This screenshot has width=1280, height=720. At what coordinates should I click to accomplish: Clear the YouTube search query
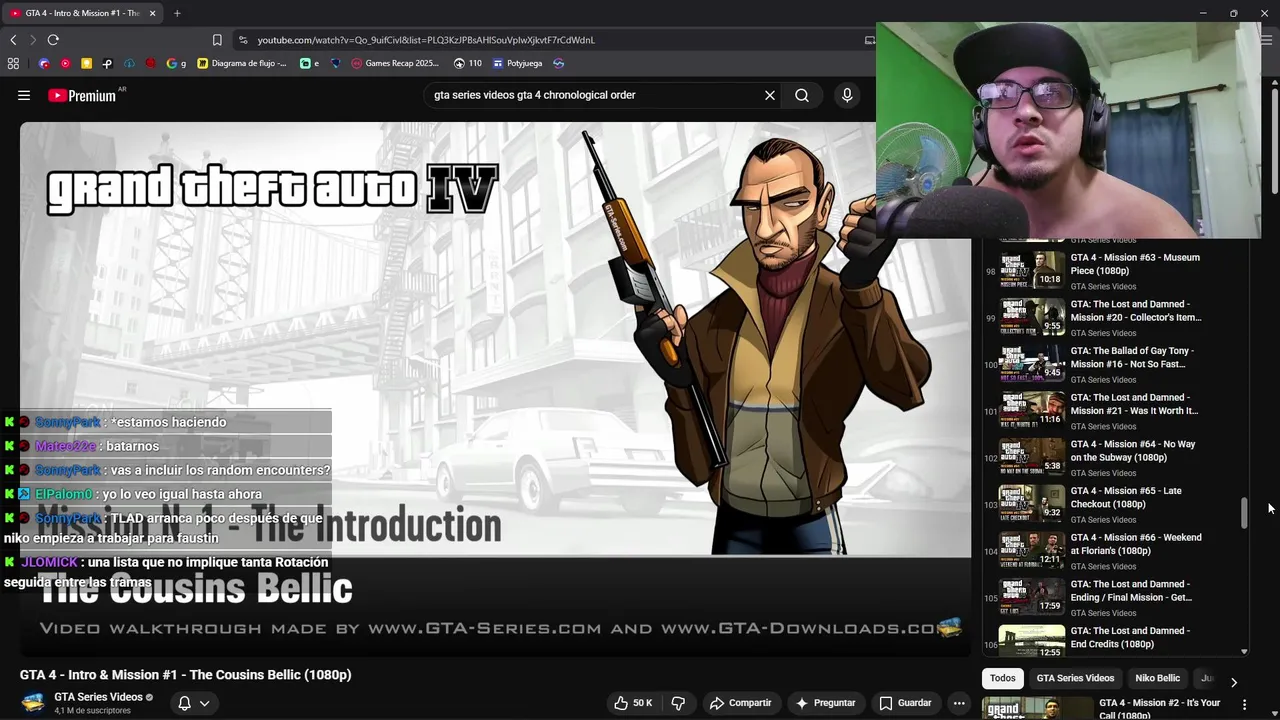(x=770, y=96)
